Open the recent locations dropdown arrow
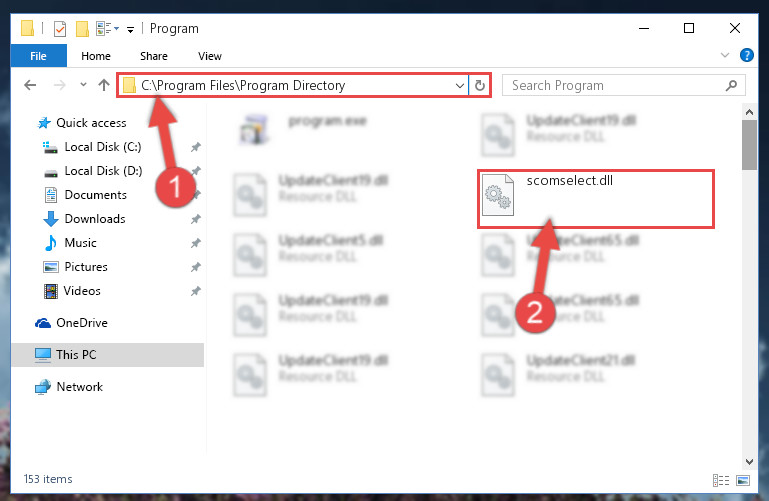Screen dimensions: 769x501 click(83, 85)
